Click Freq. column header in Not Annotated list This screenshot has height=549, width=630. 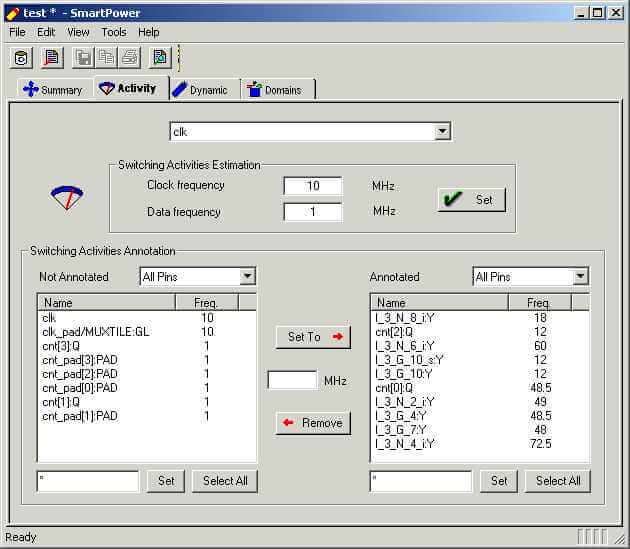coord(207,303)
